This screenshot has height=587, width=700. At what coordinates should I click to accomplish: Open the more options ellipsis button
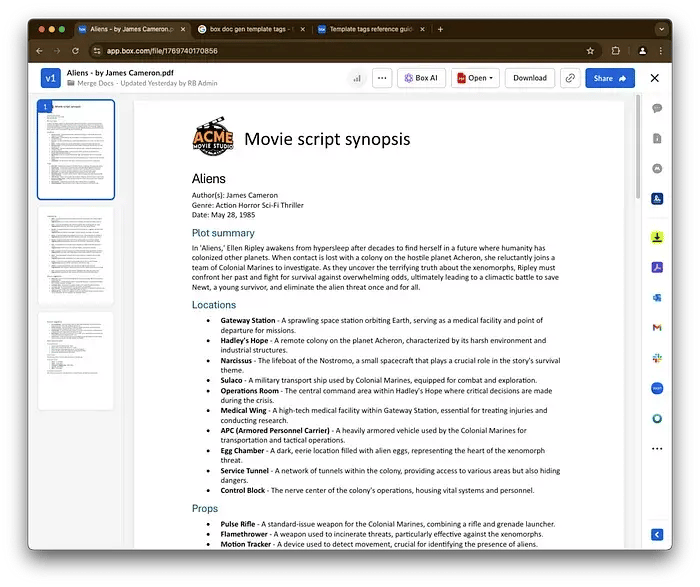pyautogui.click(x=382, y=78)
